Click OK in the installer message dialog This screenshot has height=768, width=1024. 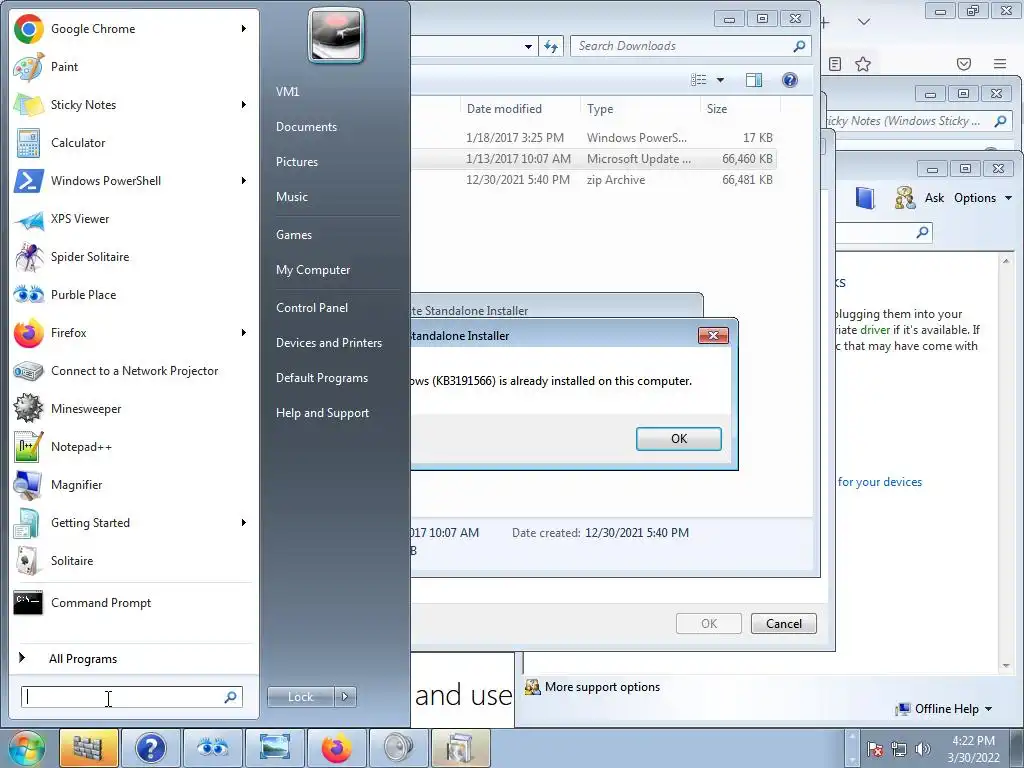[679, 439]
